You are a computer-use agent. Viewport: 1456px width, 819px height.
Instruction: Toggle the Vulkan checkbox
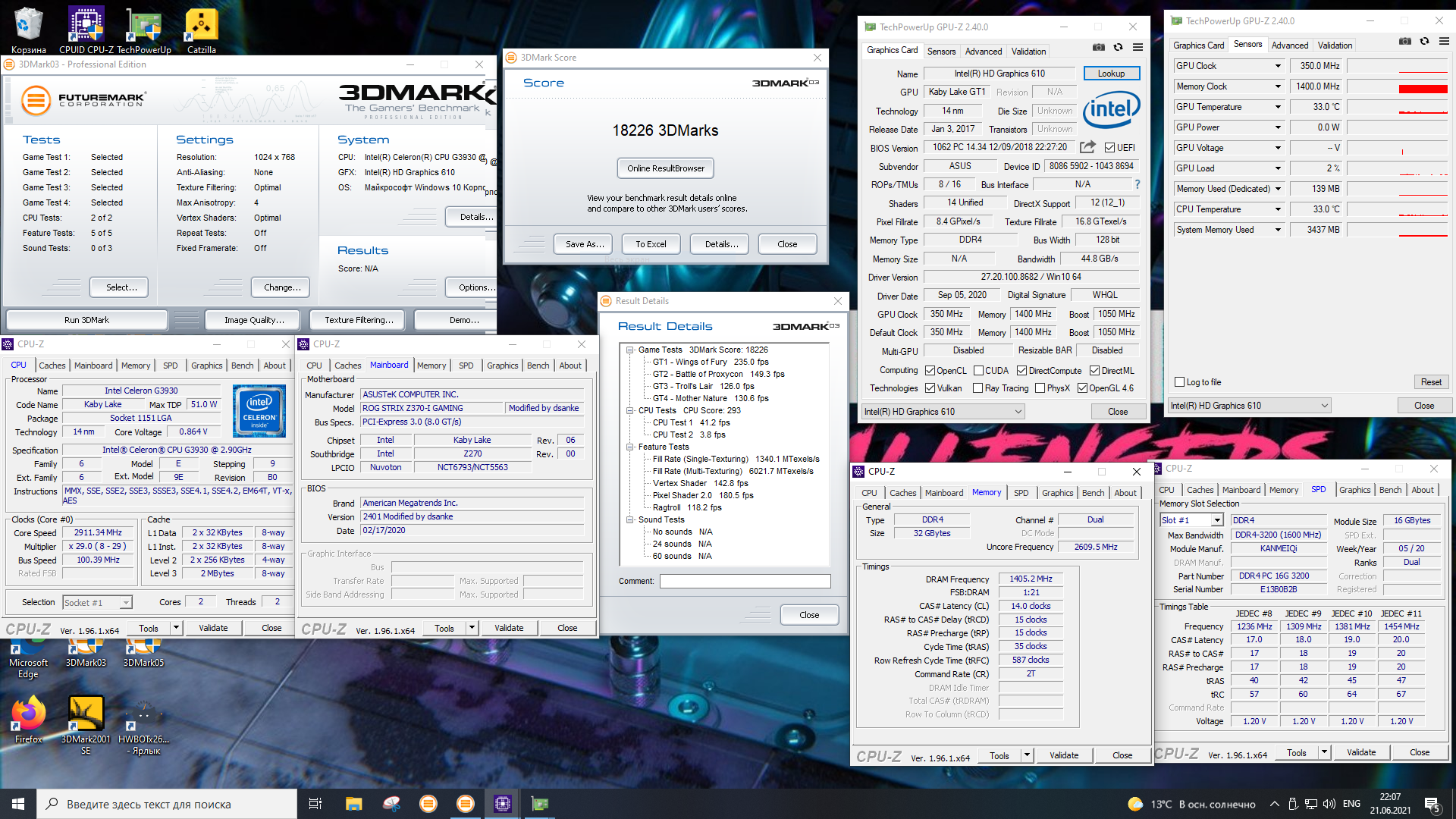tap(930, 388)
